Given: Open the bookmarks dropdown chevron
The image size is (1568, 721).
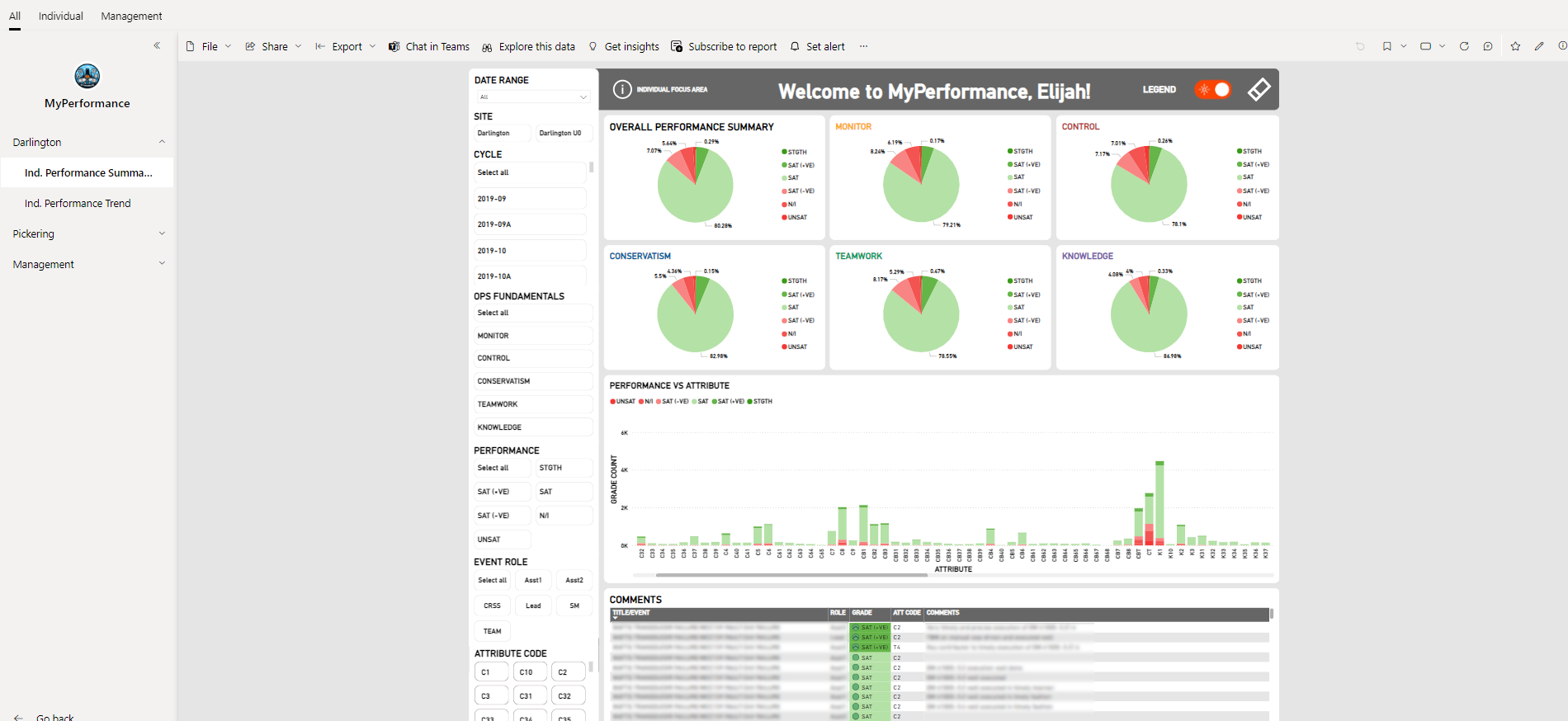Looking at the screenshot, I should coord(1404,46).
